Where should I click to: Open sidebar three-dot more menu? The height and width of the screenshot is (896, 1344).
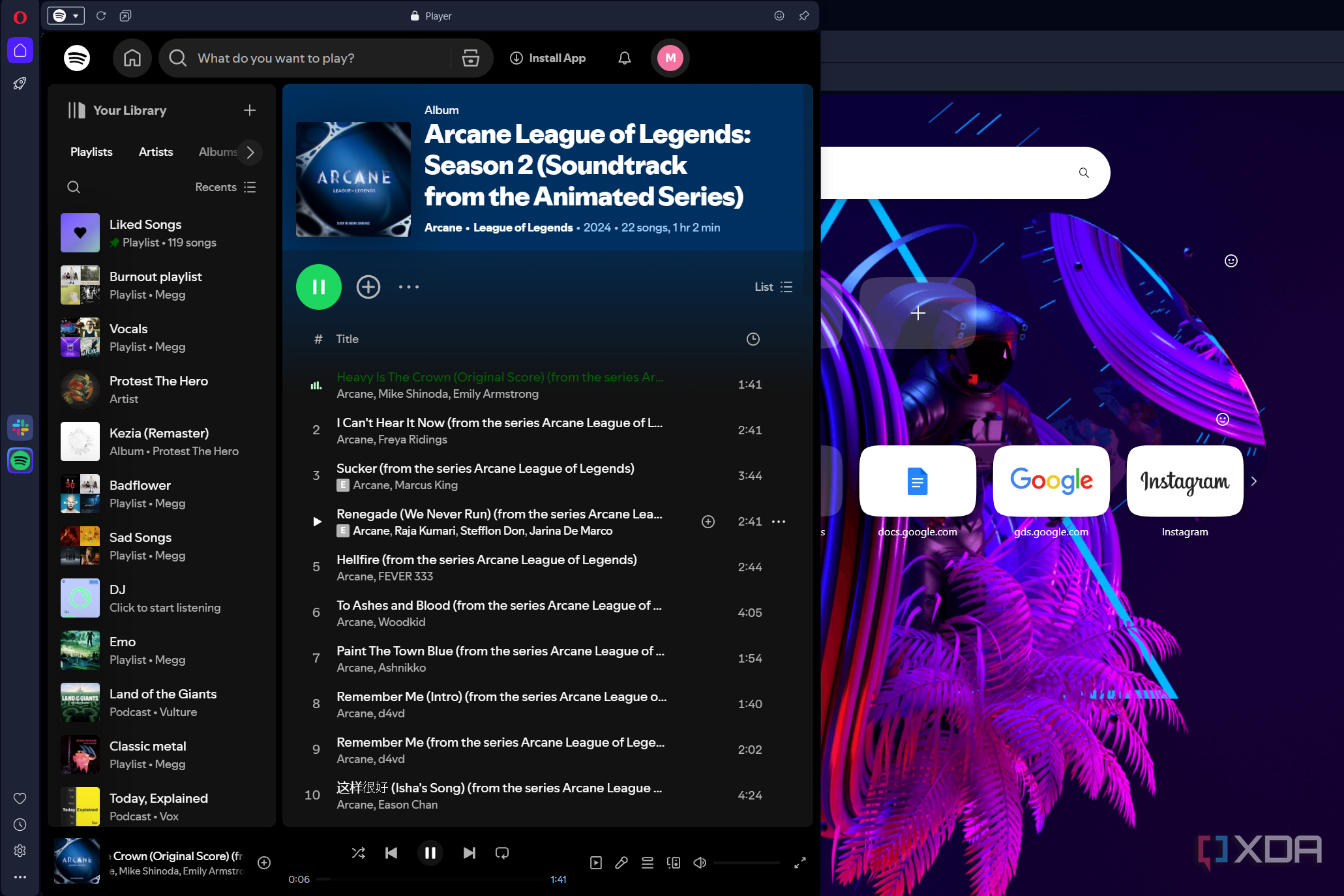(x=20, y=877)
